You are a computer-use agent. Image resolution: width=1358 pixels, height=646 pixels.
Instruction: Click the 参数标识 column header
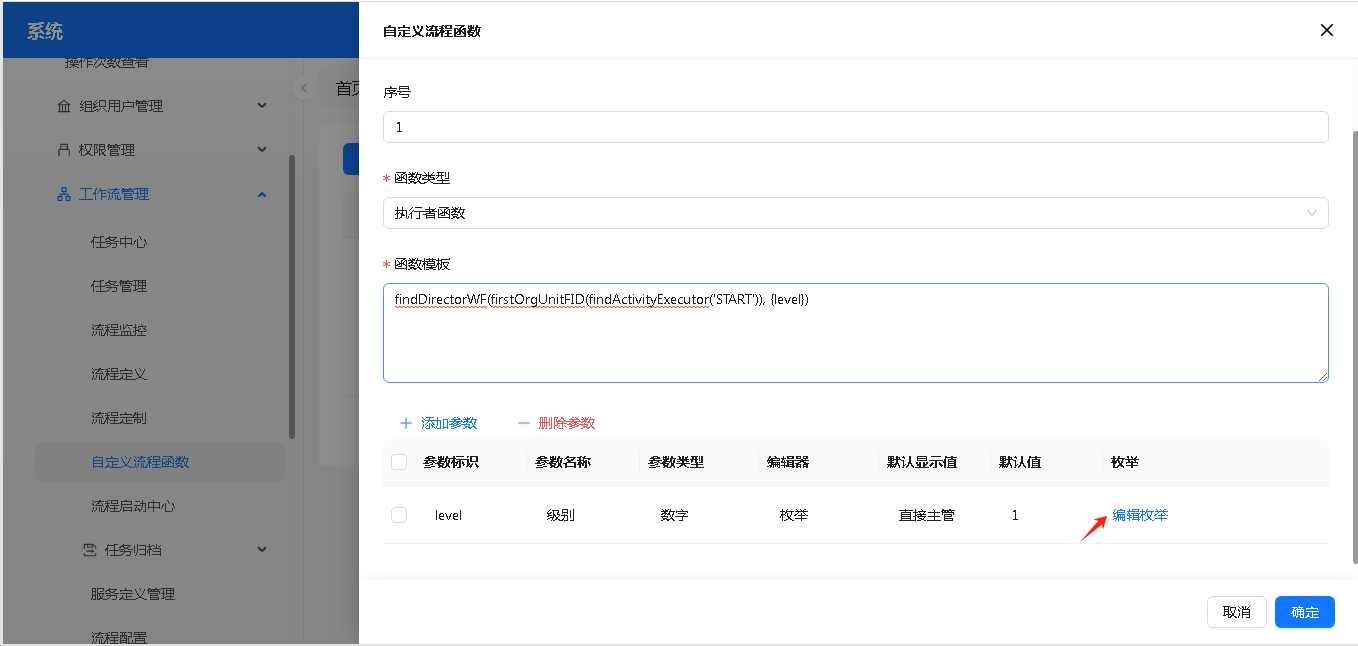pos(451,462)
